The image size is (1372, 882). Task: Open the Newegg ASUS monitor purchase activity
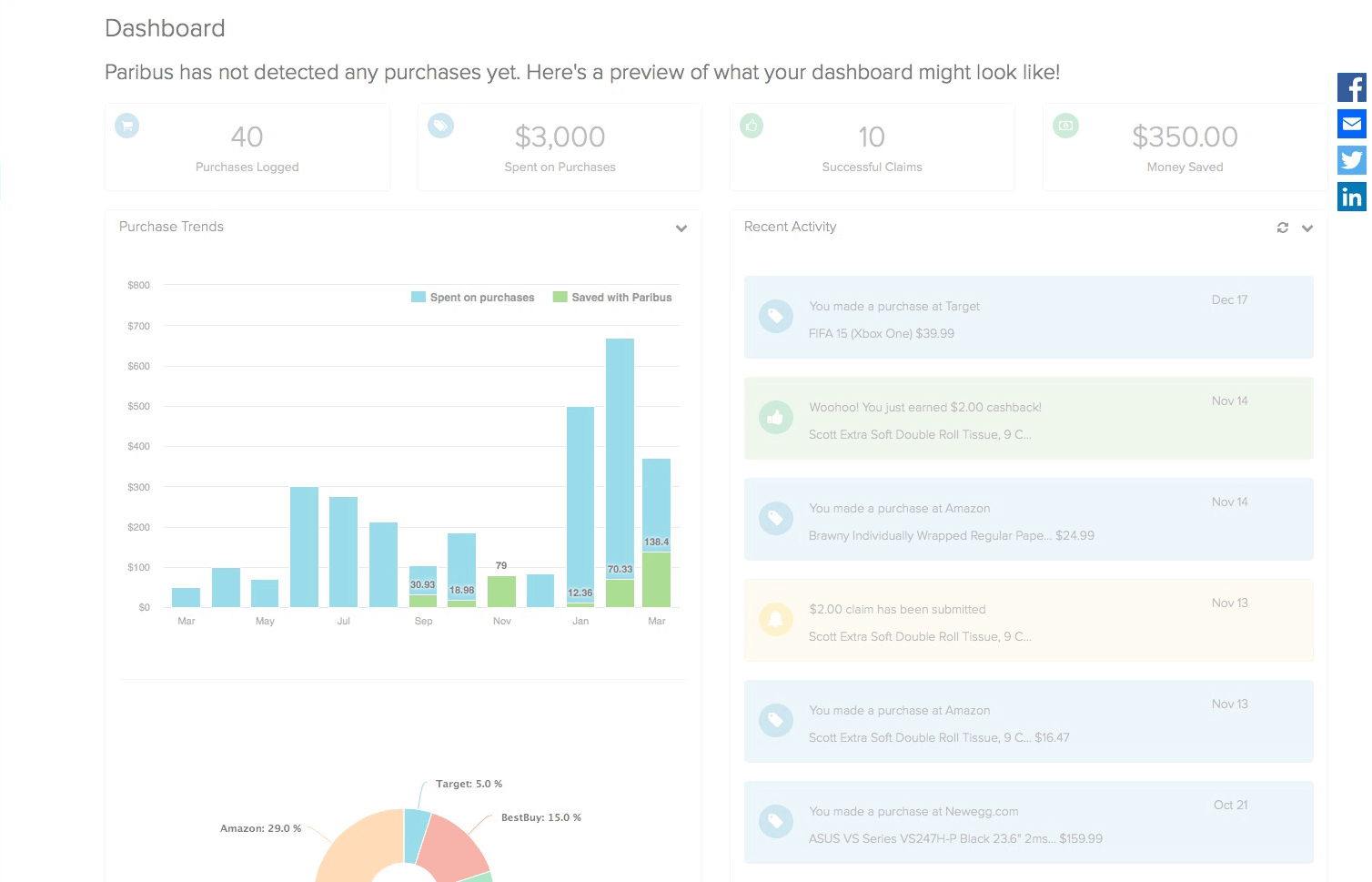(x=1029, y=823)
